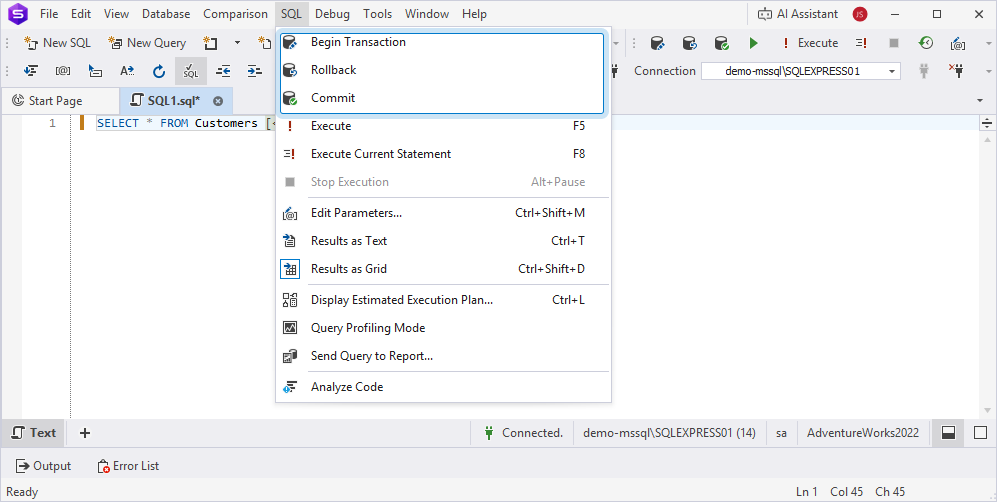Click the [@] bracket toolbar icon
997x502 pixels.
click(63, 71)
